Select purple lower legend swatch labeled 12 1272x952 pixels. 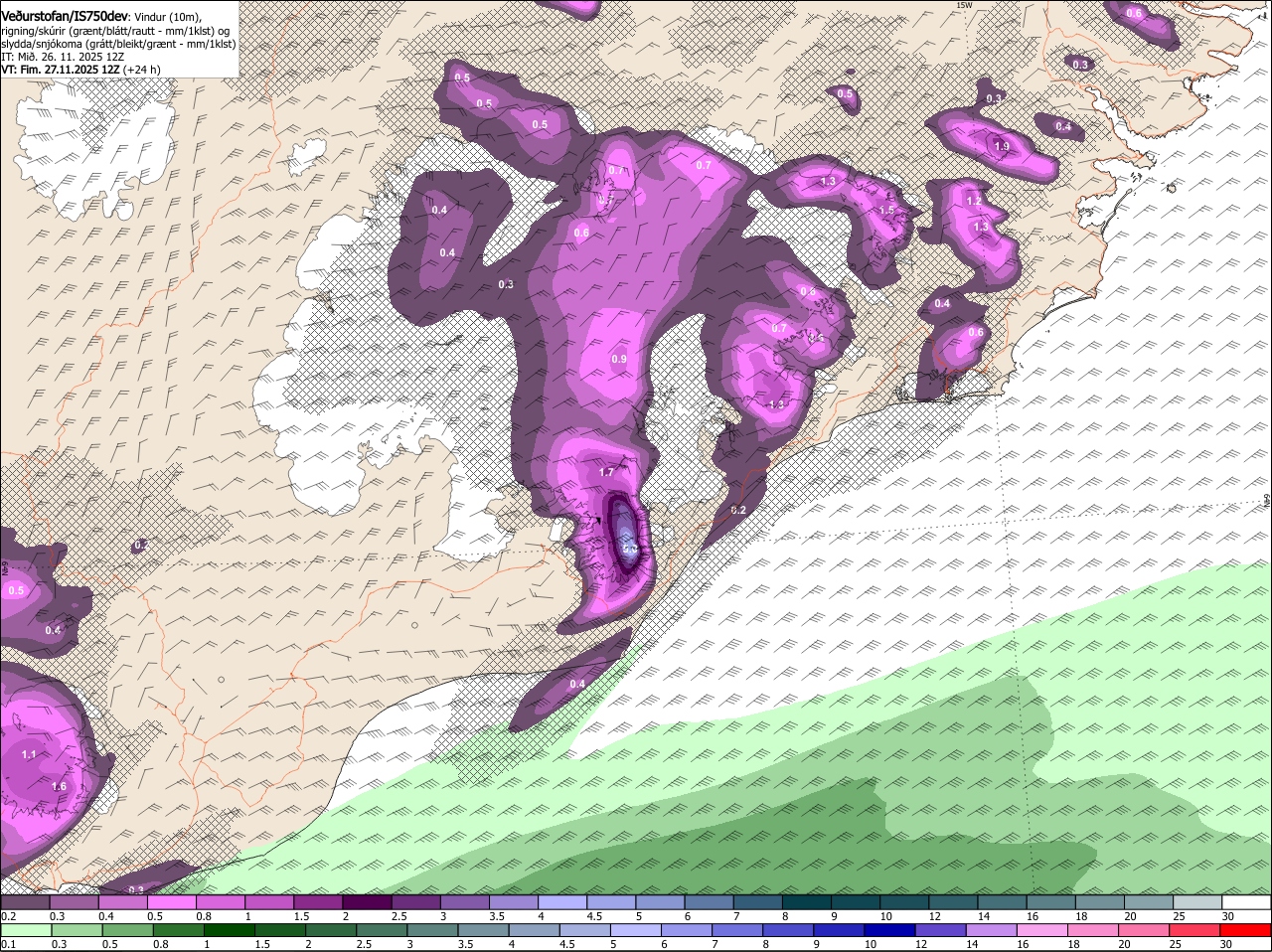click(941, 930)
